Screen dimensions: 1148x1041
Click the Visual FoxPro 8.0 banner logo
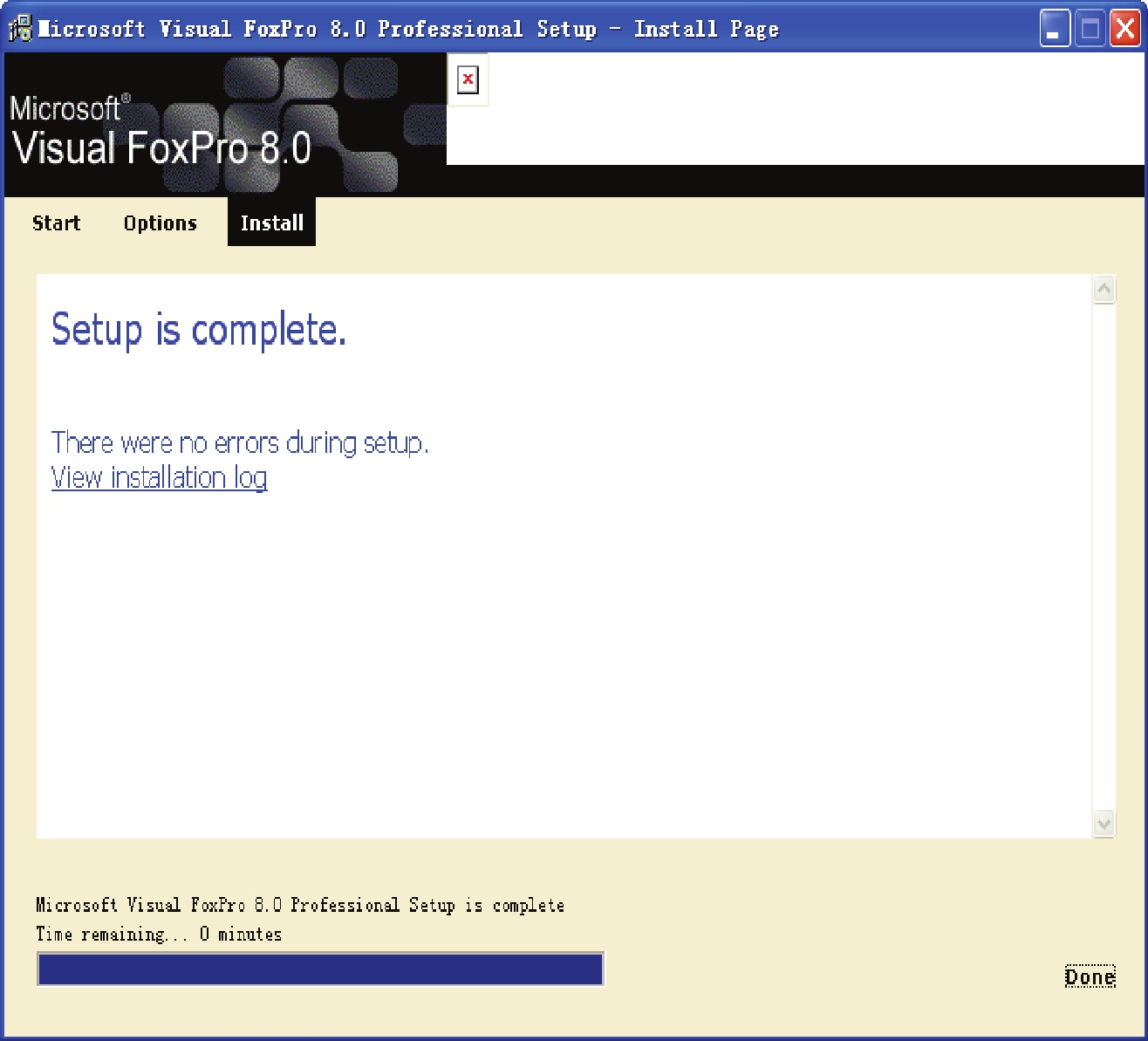pos(225,124)
